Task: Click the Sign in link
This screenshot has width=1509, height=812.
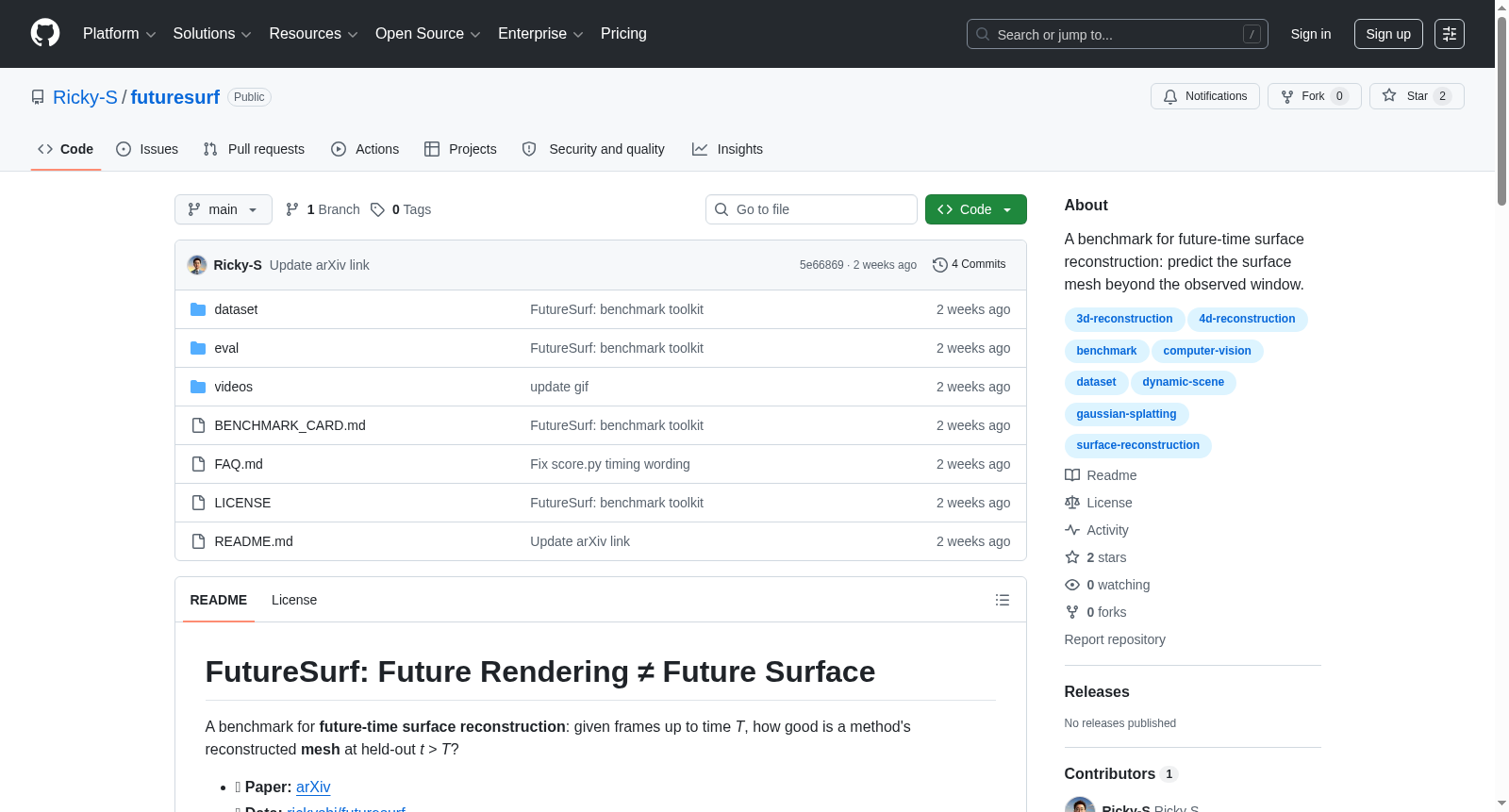Action: click(x=1311, y=34)
